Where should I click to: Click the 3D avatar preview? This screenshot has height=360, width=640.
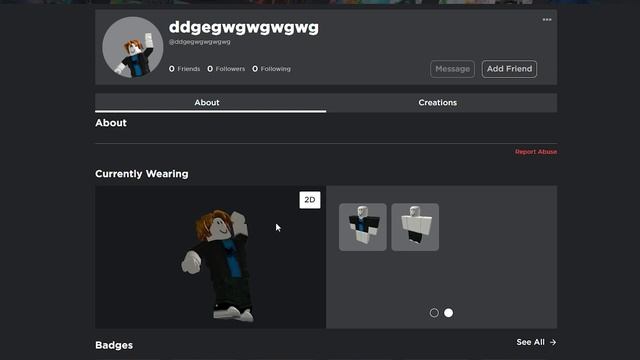coord(211,257)
